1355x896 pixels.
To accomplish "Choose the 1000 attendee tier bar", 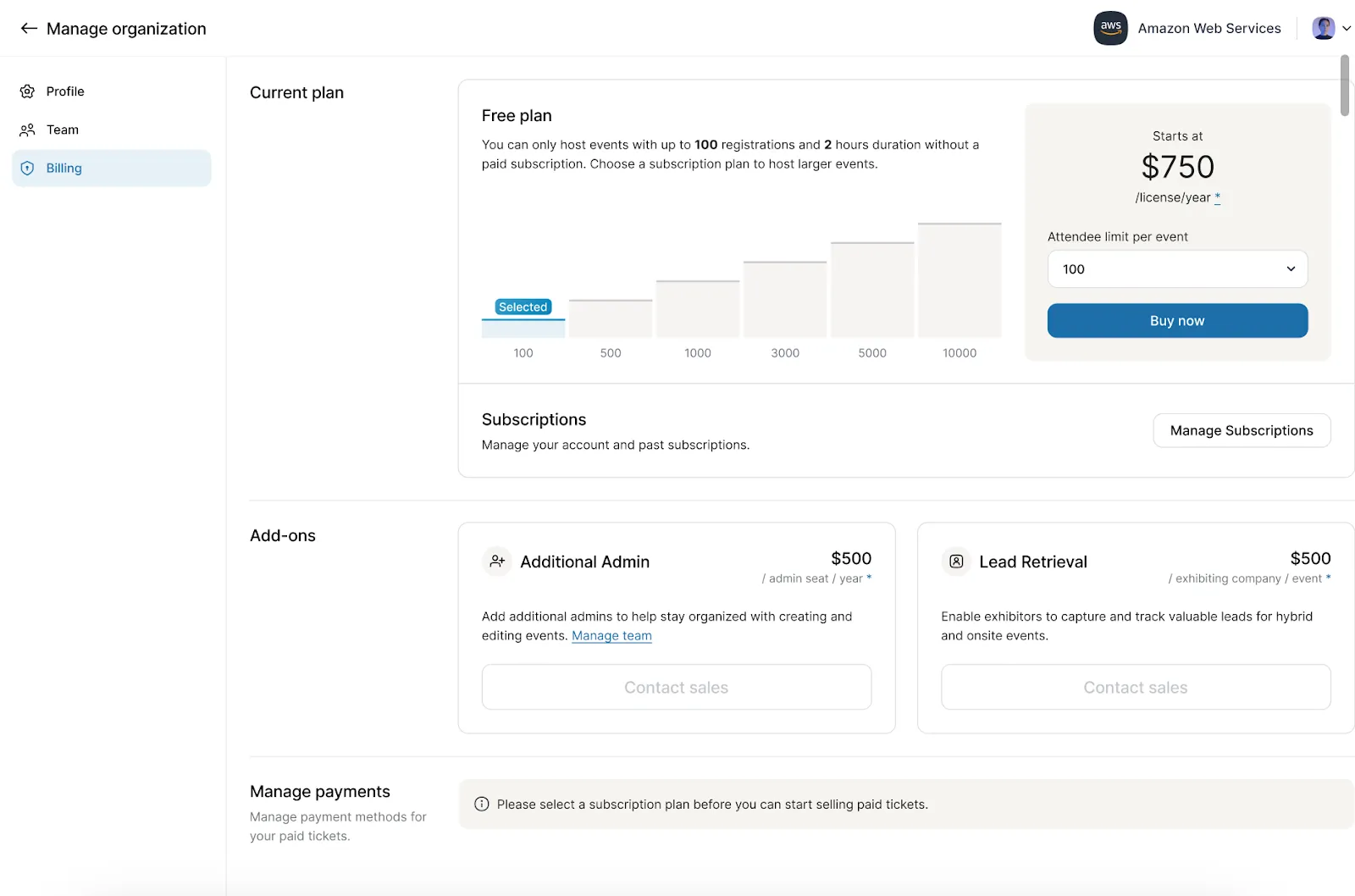I will (x=698, y=309).
